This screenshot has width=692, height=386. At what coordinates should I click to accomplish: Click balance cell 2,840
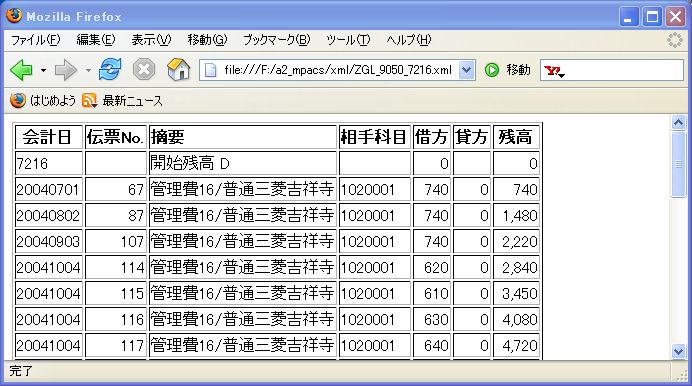516,267
